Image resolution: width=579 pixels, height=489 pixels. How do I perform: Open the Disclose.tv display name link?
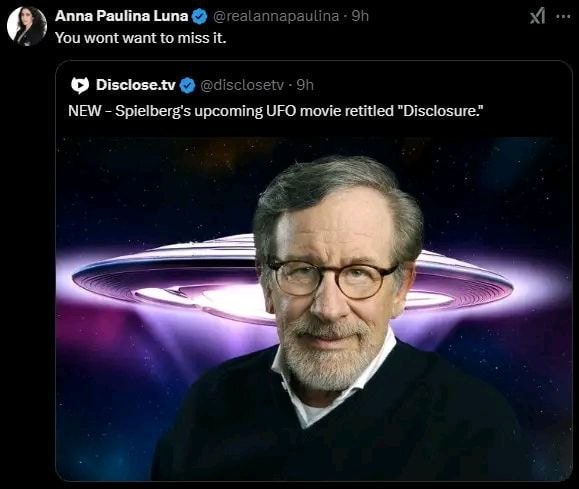(x=136, y=85)
